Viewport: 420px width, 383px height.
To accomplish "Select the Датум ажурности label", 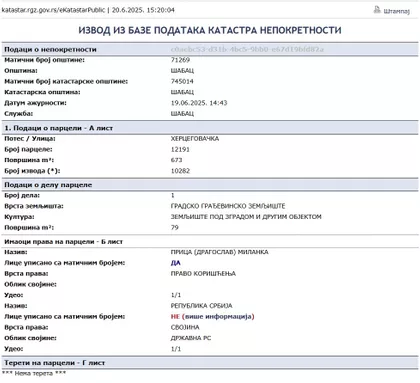I will click(35, 103).
